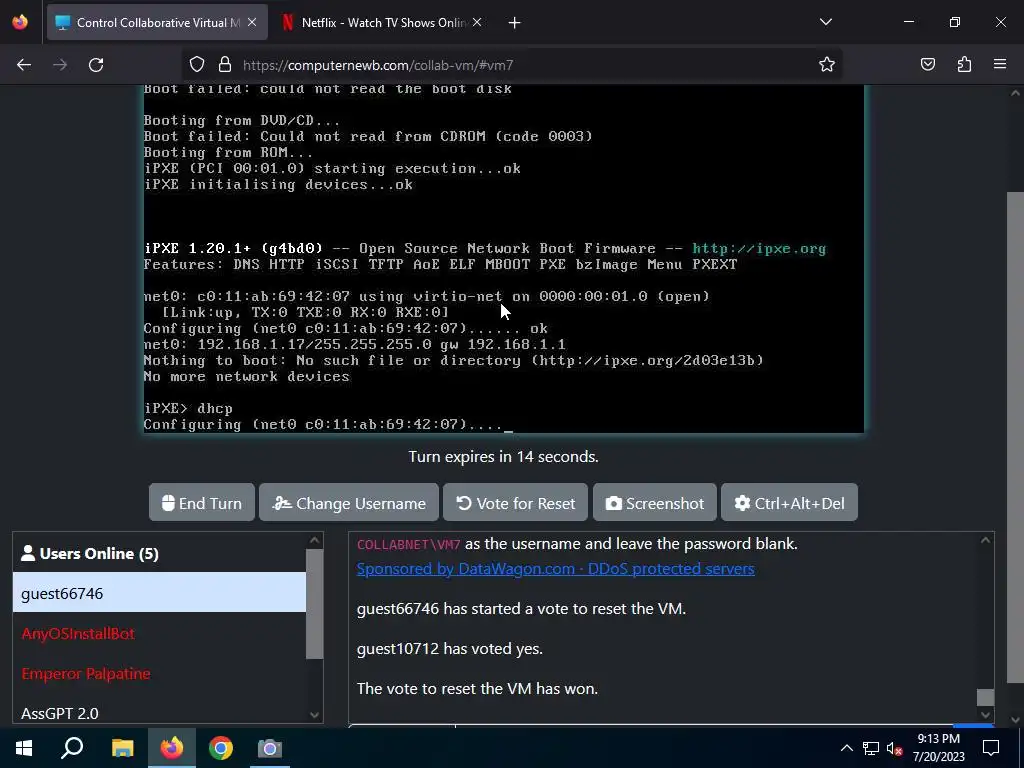Show hidden system tray icons
Image resolution: width=1024 pixels, height=768 pixels.
pos(846,748)
